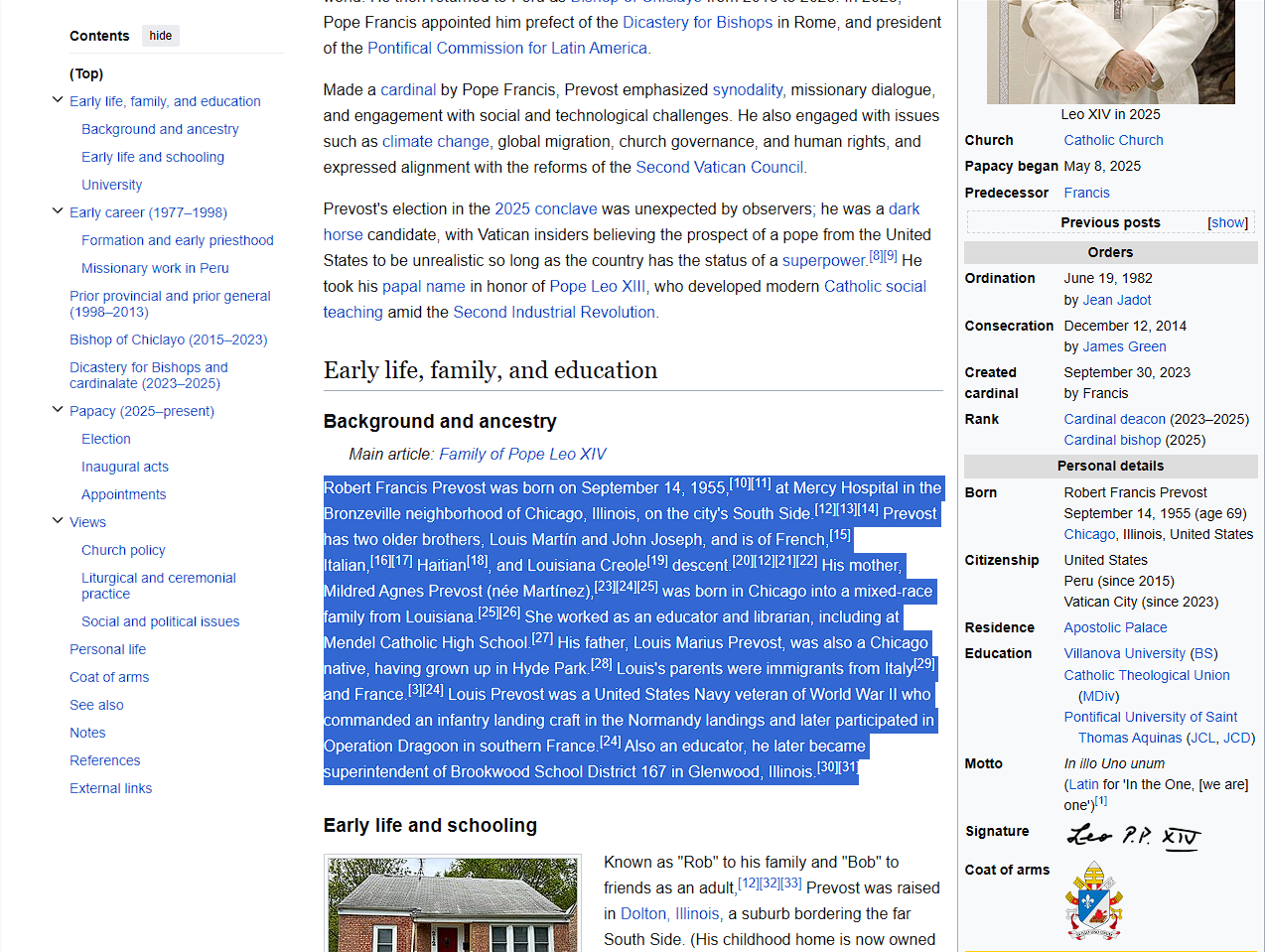Viewport: 1266px width, 952px height.
Task: Collapse the Views contents section
Action: [58, 521]
